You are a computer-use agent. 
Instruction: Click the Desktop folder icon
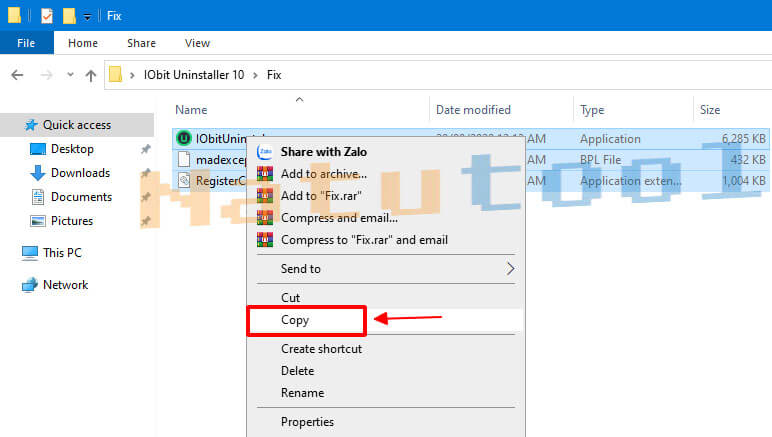(38, 149)
